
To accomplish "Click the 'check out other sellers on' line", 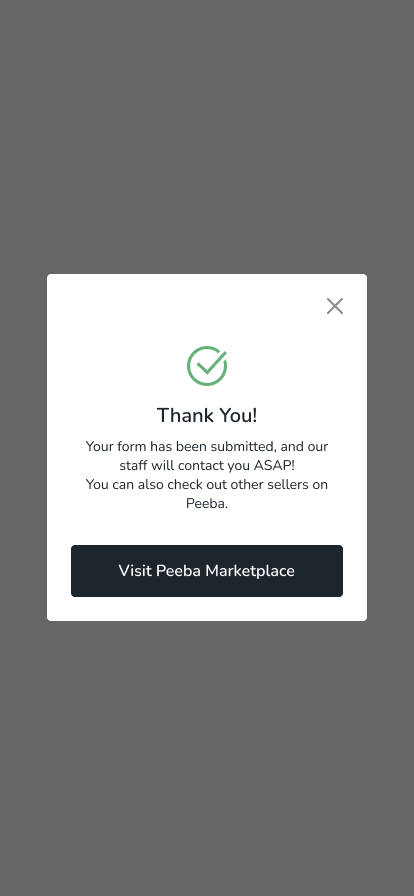I will pyautogui.click(x=207, y=485).
